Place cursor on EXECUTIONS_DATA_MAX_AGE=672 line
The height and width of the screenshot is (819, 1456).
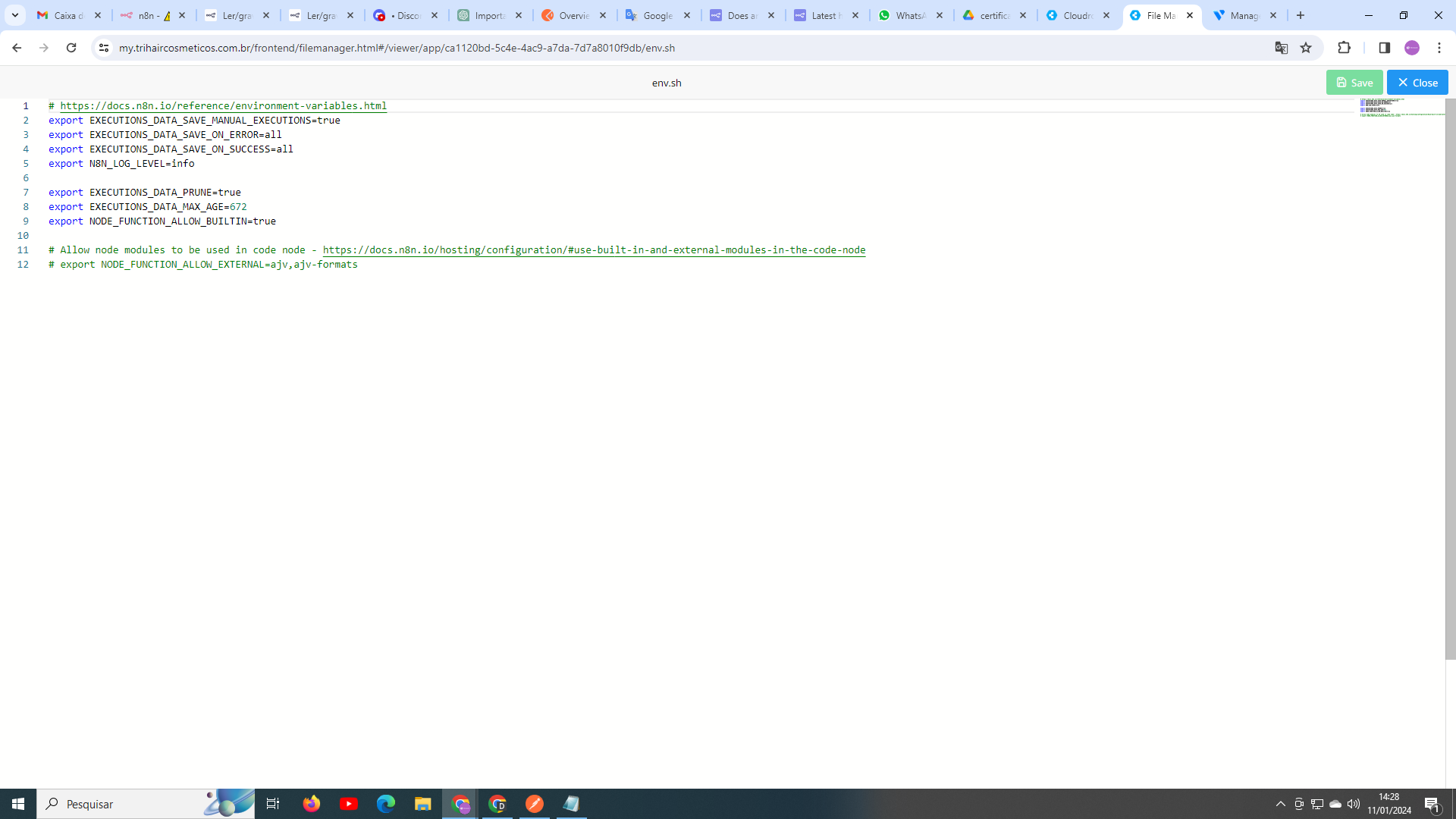[148, 207]
